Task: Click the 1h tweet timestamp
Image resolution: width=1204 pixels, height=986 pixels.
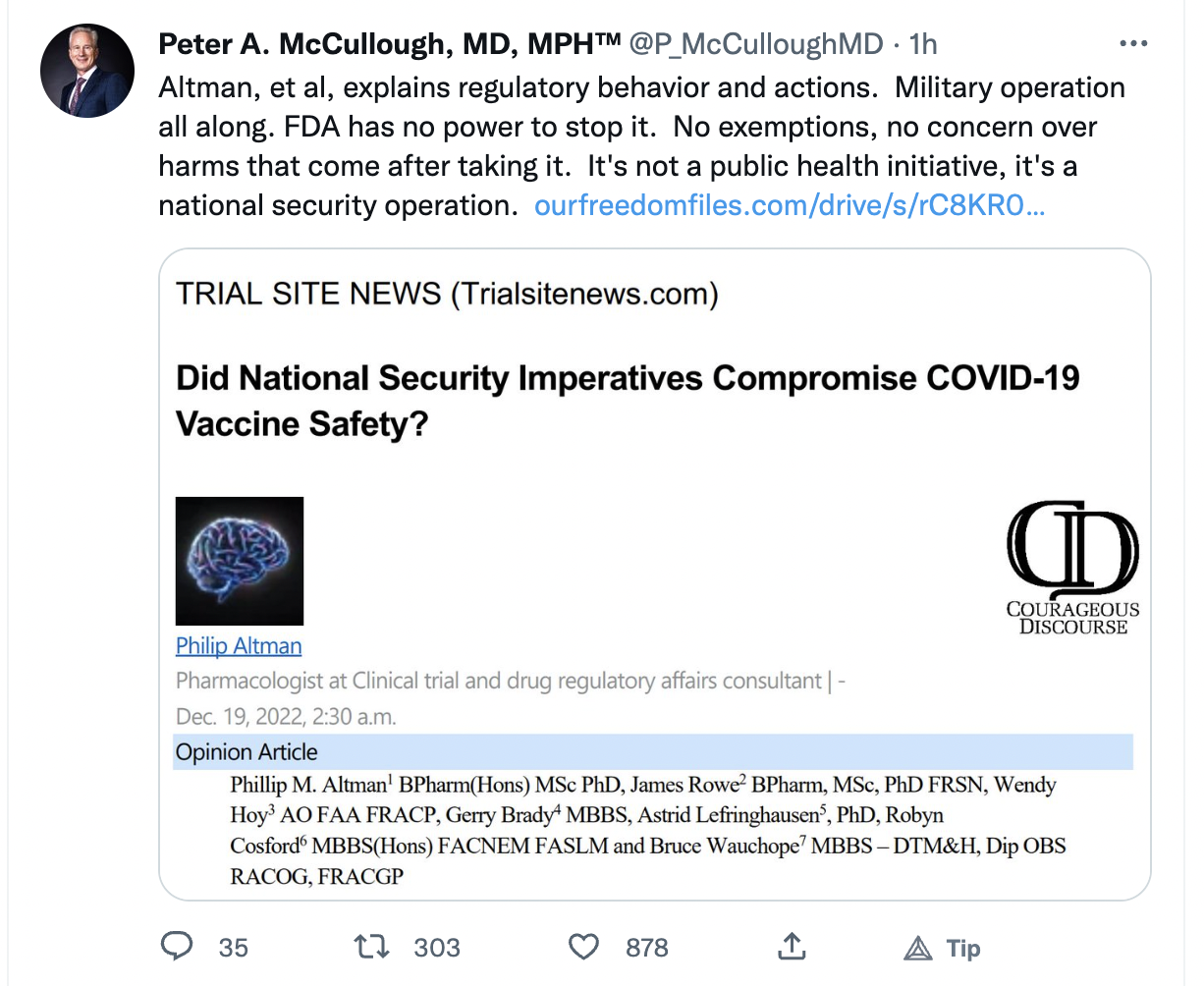Action: click(x=923, y=44)
